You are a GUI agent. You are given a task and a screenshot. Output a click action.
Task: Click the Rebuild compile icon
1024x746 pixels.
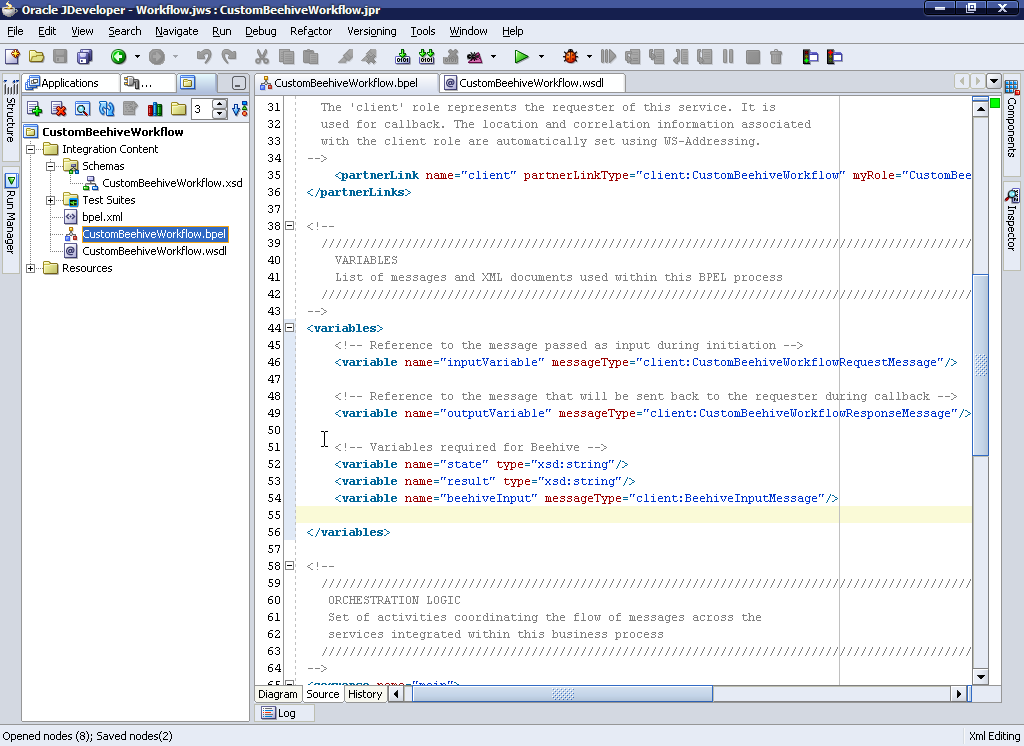click(x=427, y=57)
